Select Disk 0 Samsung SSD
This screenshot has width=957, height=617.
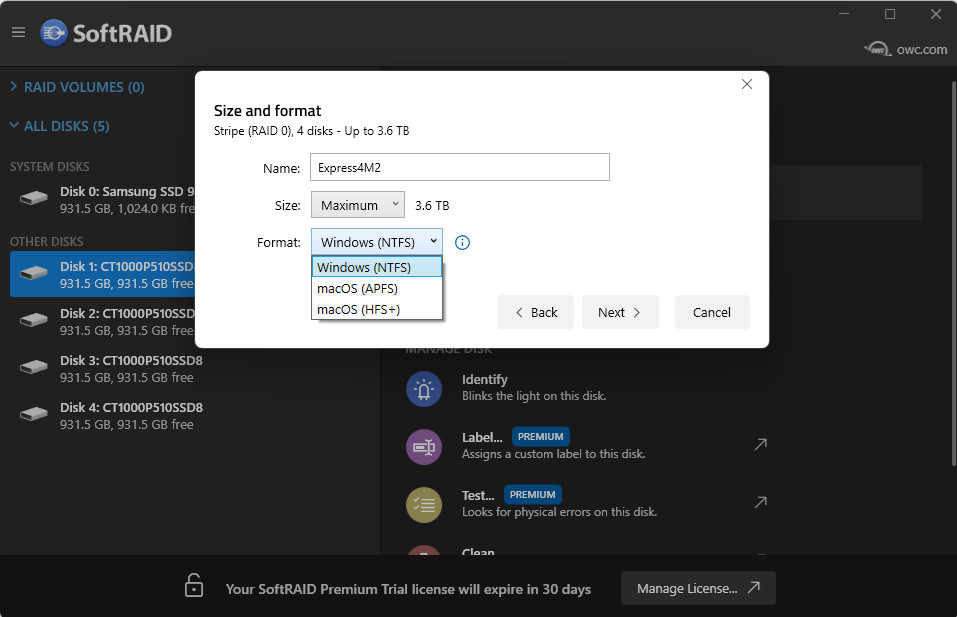pyautogui.click(x=103, y=200)
